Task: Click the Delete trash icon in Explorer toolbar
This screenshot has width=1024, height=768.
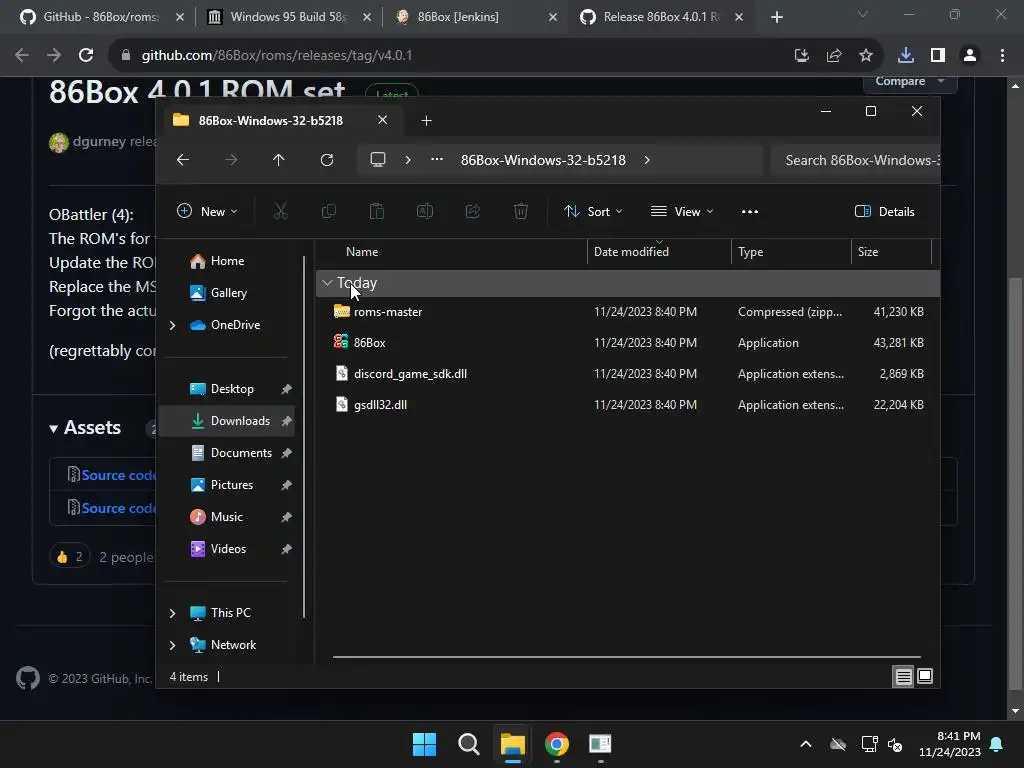Action: pos(520,211)
